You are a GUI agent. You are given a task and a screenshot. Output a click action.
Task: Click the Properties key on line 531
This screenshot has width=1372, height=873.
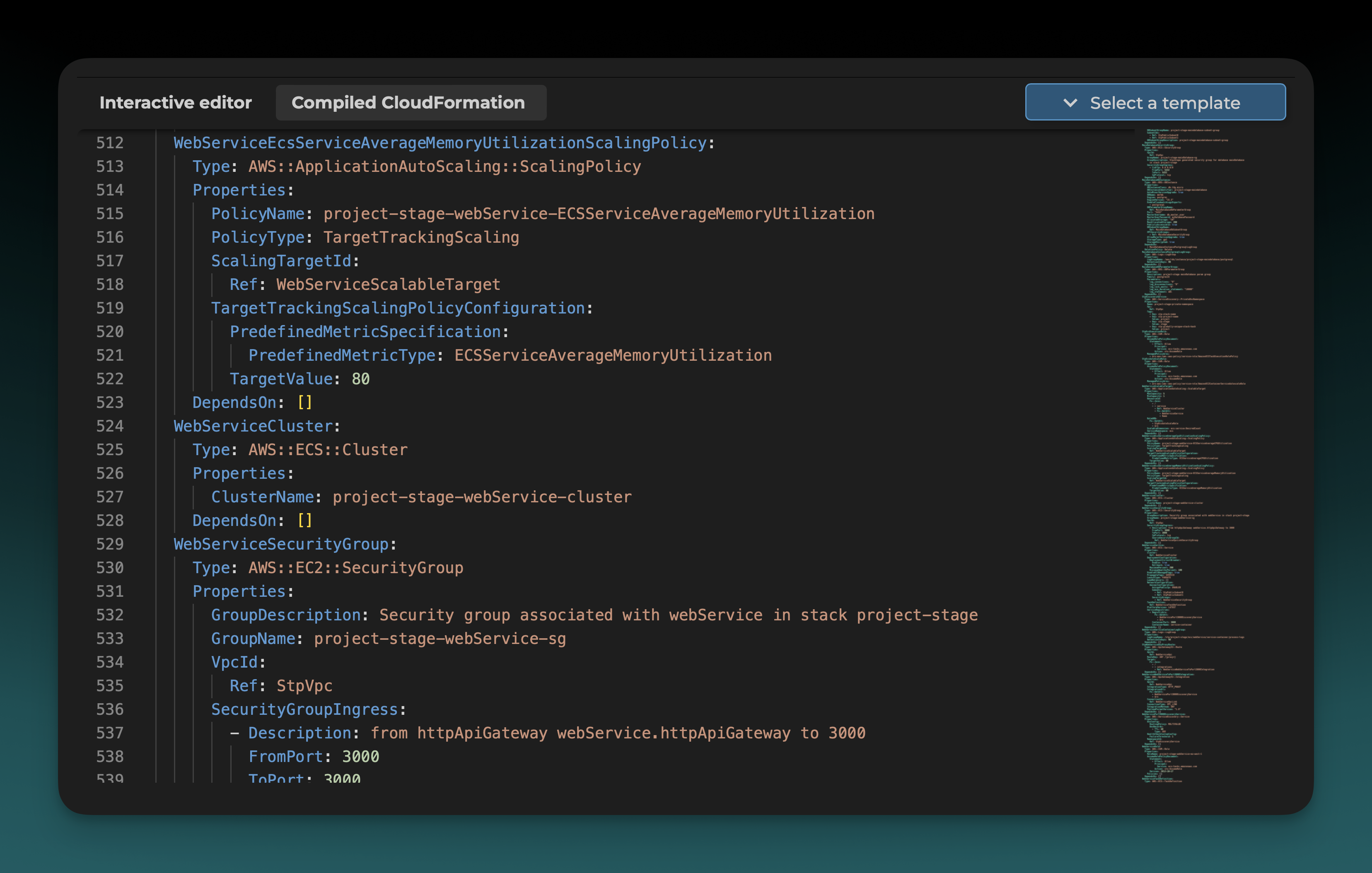tap(239, 592)
